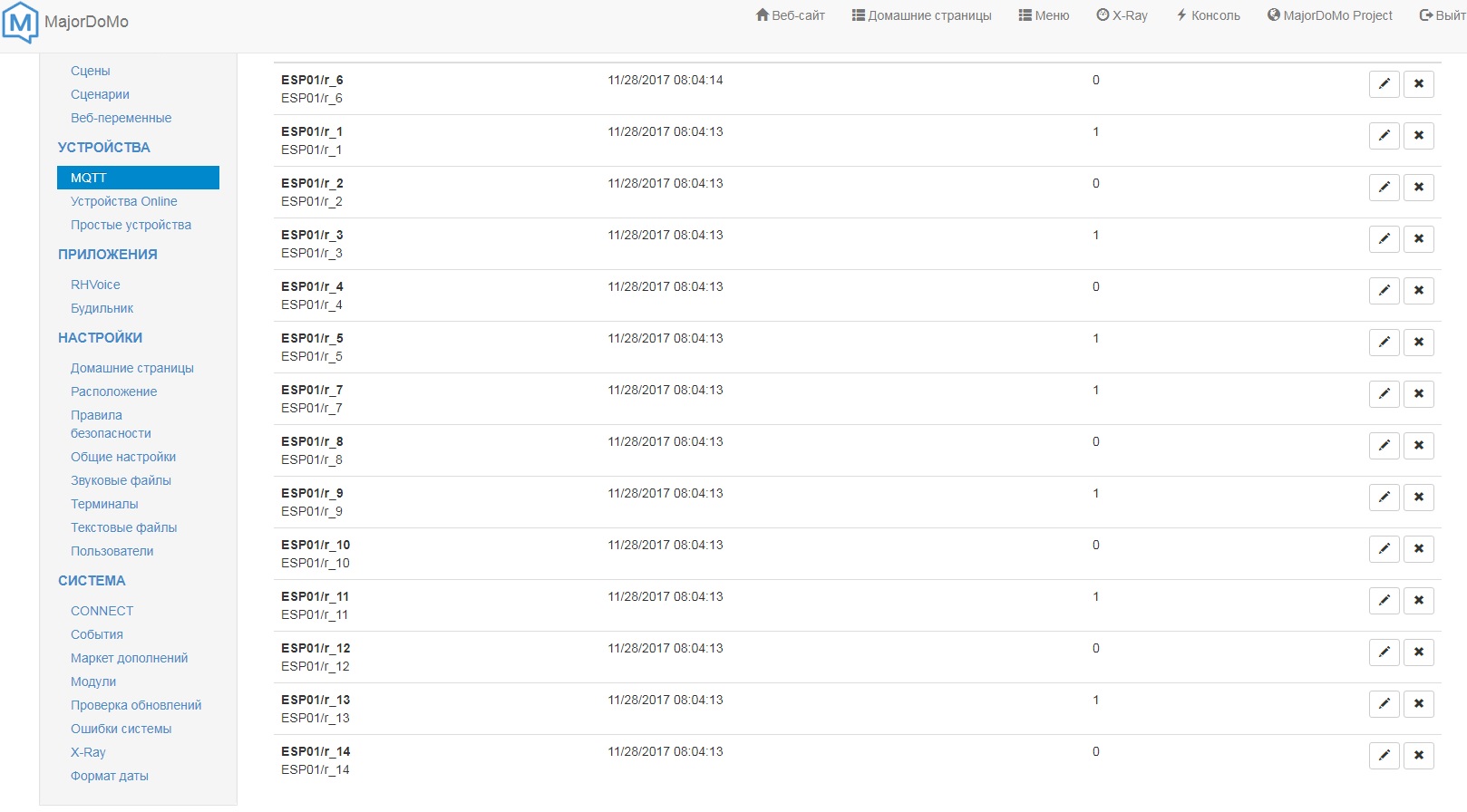
Task: Open the Веб-сайт top navigation item
Action: 791,15
